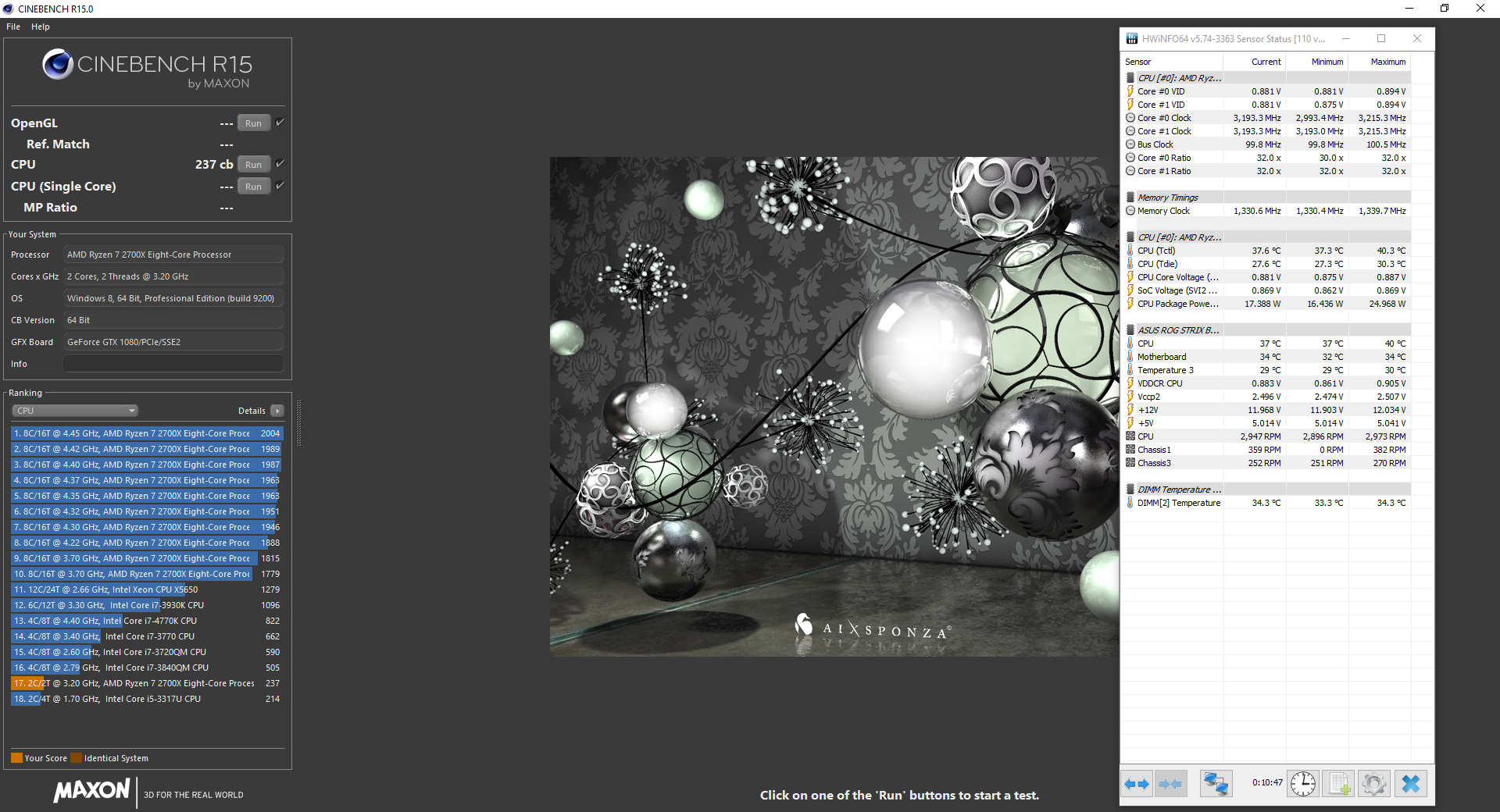This screenshot has height=812, width=1500.
Task: Open the Help menu
Action: point(41,27)
